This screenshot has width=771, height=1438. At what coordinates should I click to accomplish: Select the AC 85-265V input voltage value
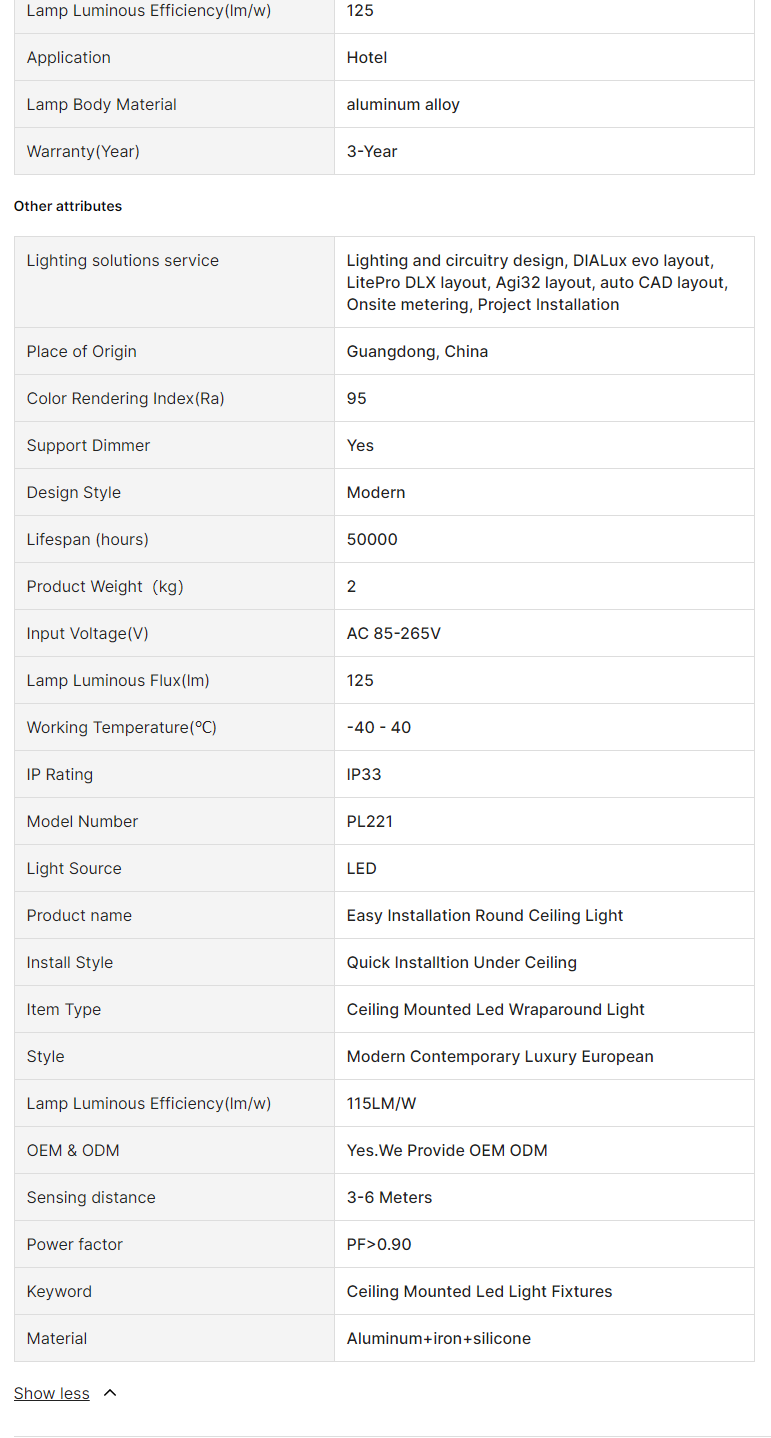pyautogui.click(x=393, y=633)
